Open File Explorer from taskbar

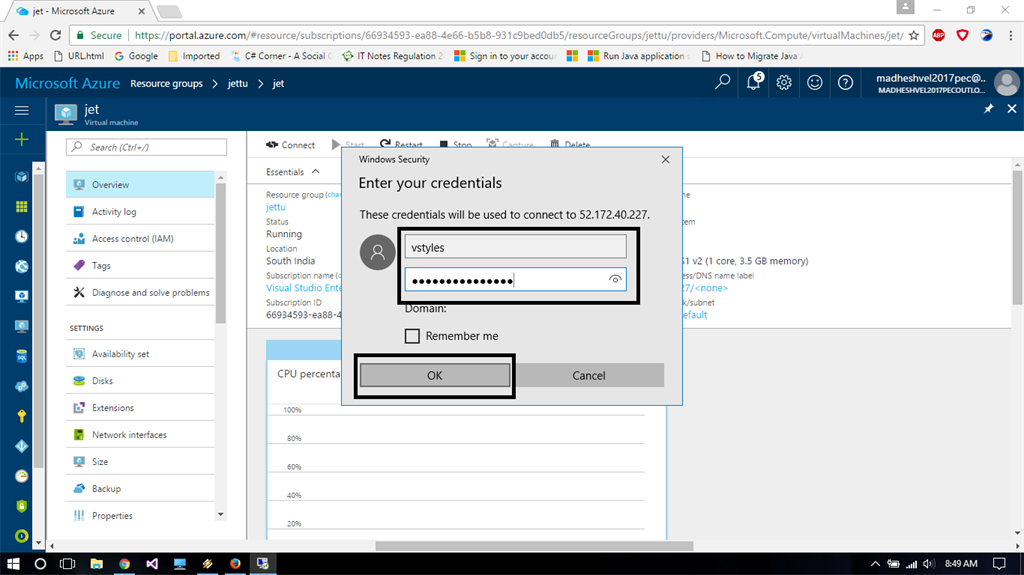96,563
